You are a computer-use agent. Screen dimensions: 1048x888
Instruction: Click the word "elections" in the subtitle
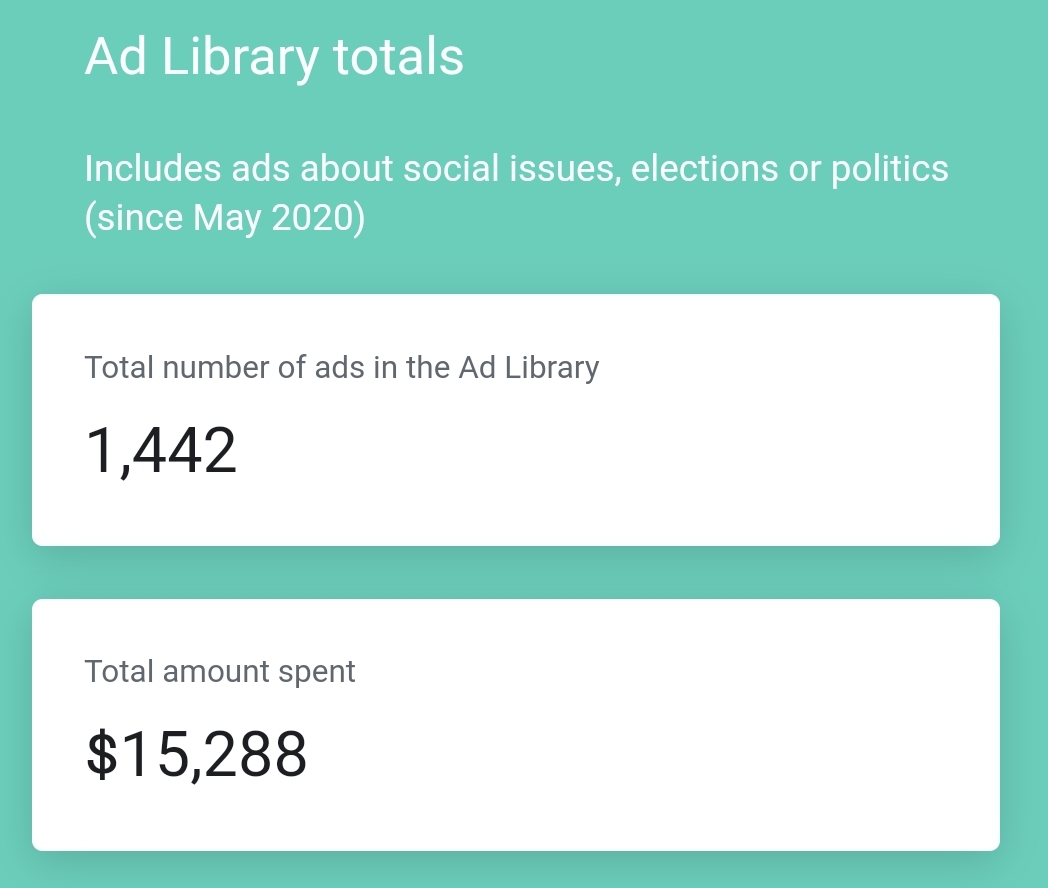coord(704,168)
